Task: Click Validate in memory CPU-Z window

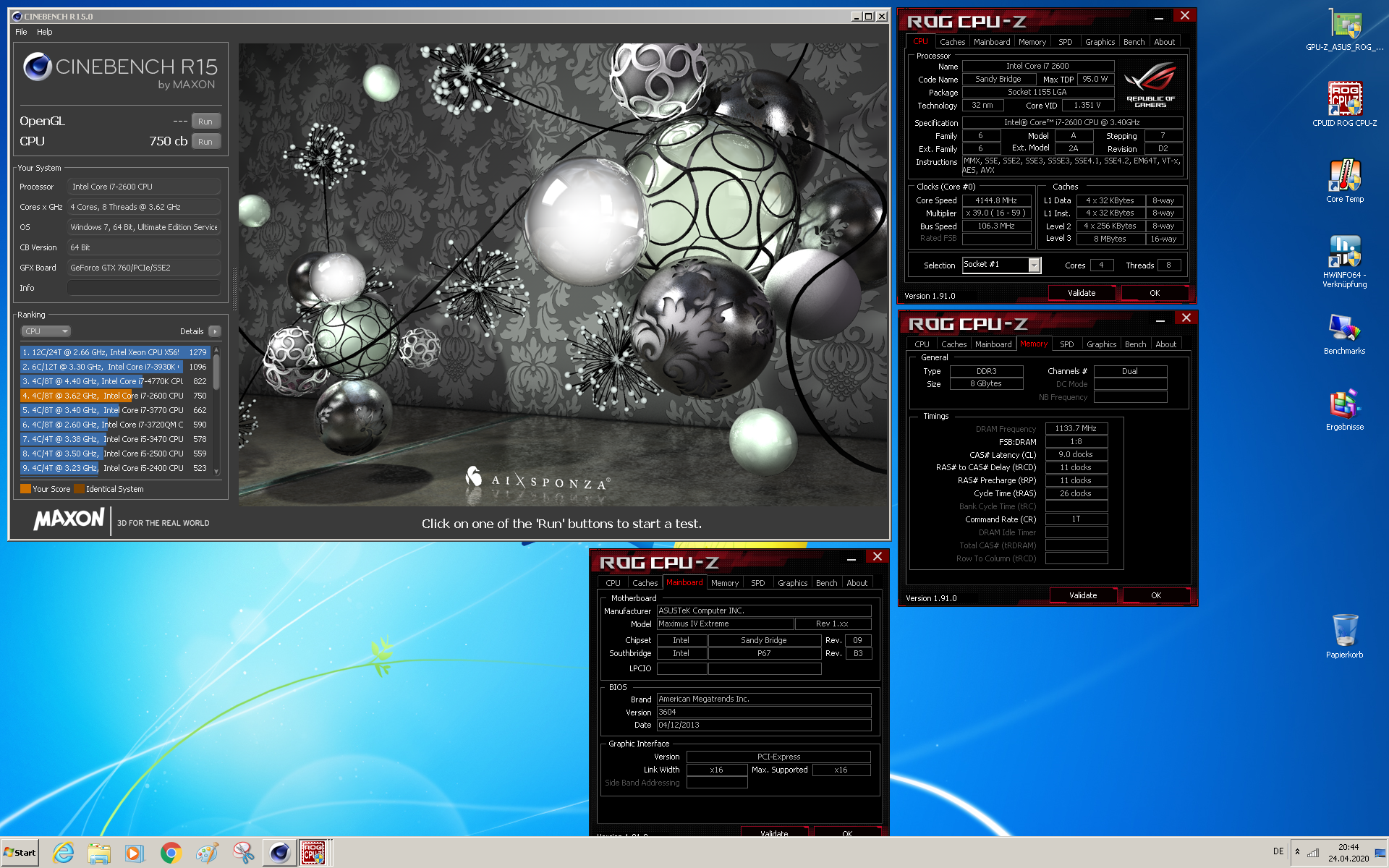Action: 1083,595
